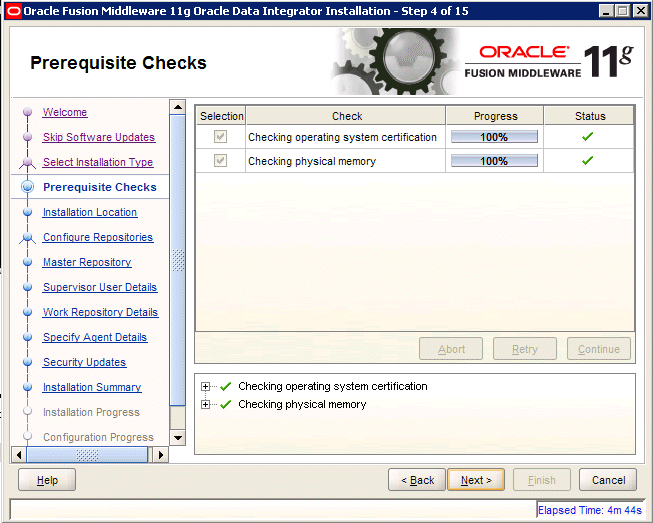Toggle checkbox for physical memory check
653x523 pixels.
point(220,160)
